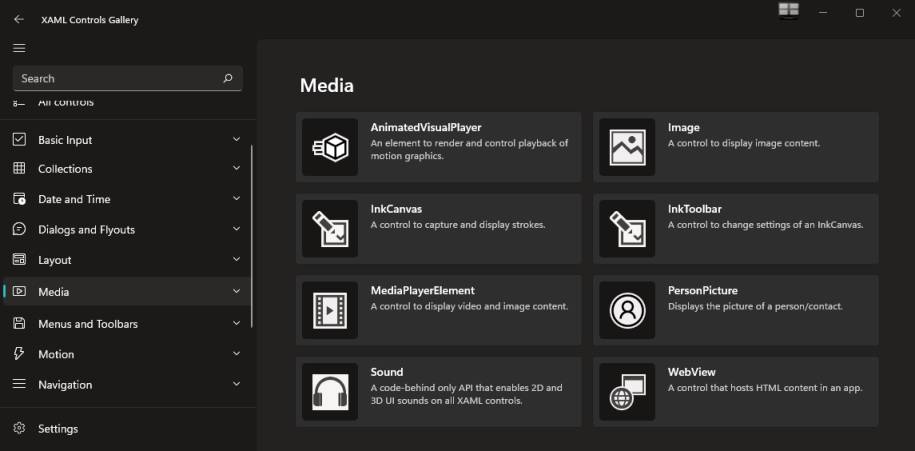This screenshot has height=451, width=915.
Task: Click the 'XAML Controls Gallery' title text
Action: coord(90,20)
